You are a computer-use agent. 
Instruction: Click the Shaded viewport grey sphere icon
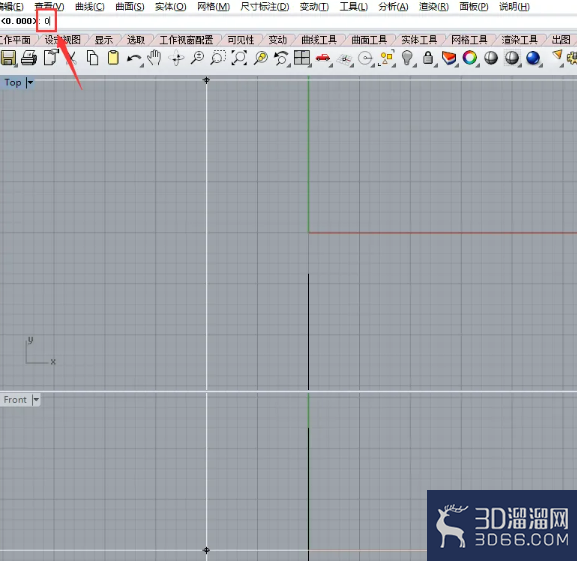491,58
